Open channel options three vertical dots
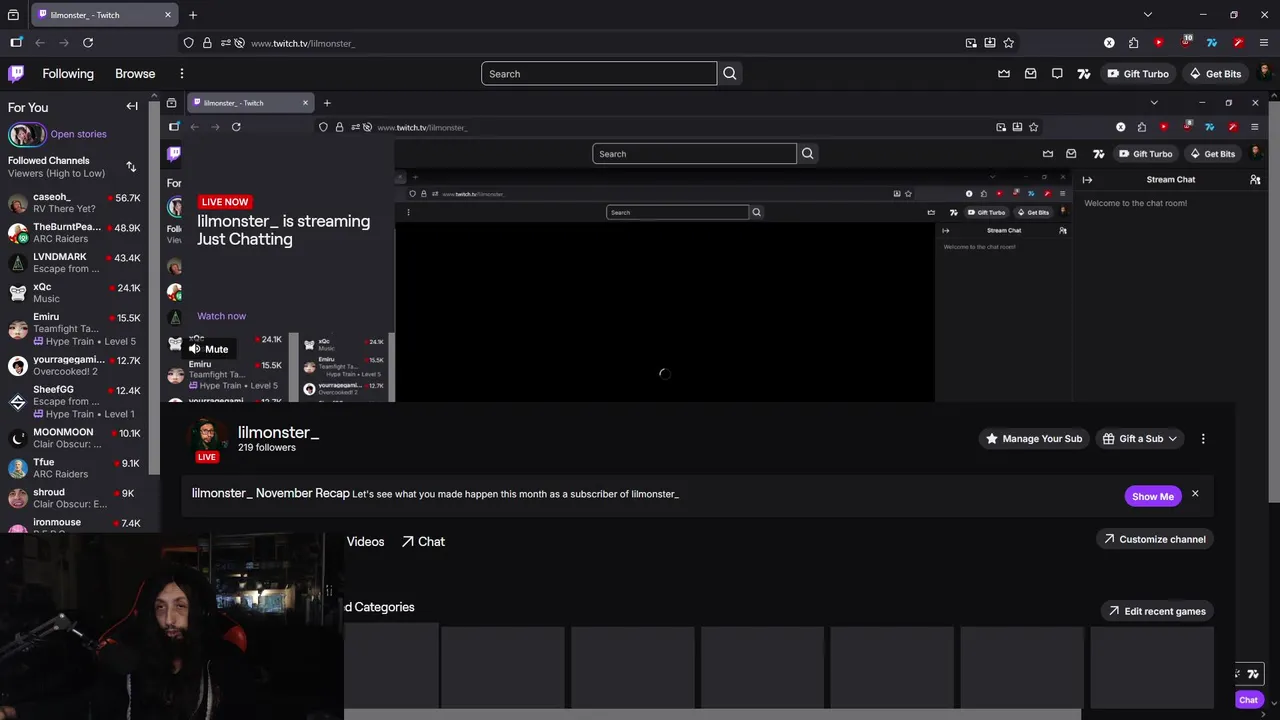This screenshot has width=1280, height=720. pos(1203,438)
